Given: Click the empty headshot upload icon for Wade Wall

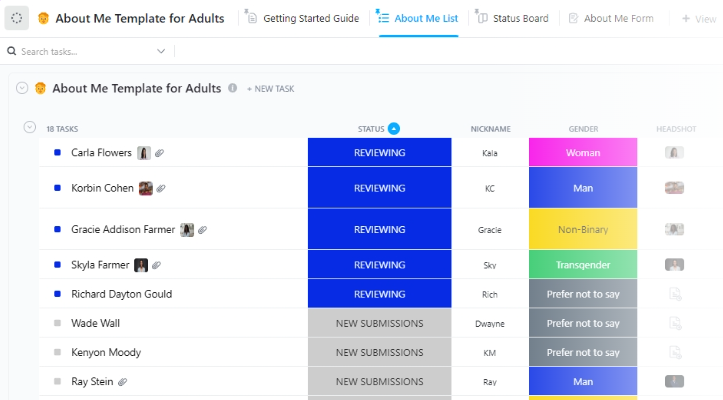Looking at the screenshot, I should [x=675, y=323].
